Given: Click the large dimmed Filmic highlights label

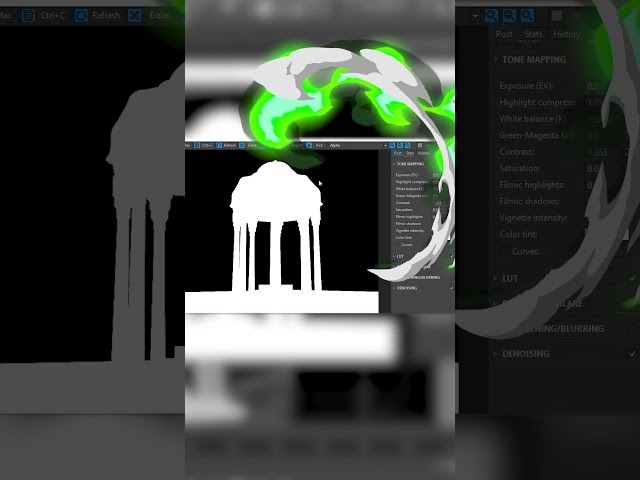Looking at the screenshot, I should [x=532, y=184].
